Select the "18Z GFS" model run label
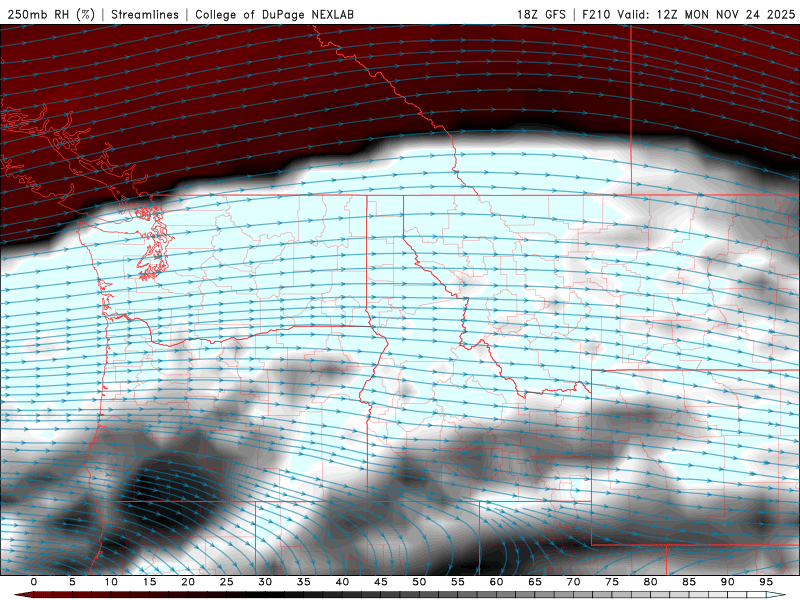This screenshot has width=800, height=600. [541, 14]
